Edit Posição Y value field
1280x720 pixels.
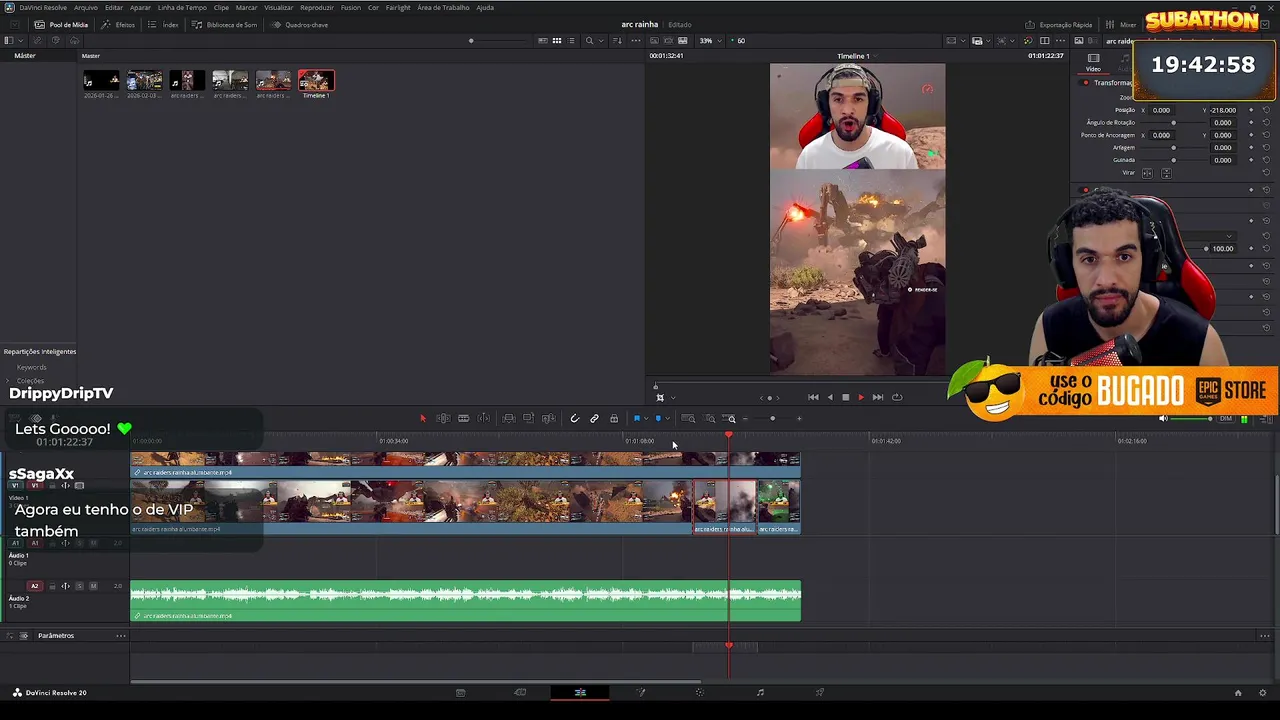click(1222, 110)
